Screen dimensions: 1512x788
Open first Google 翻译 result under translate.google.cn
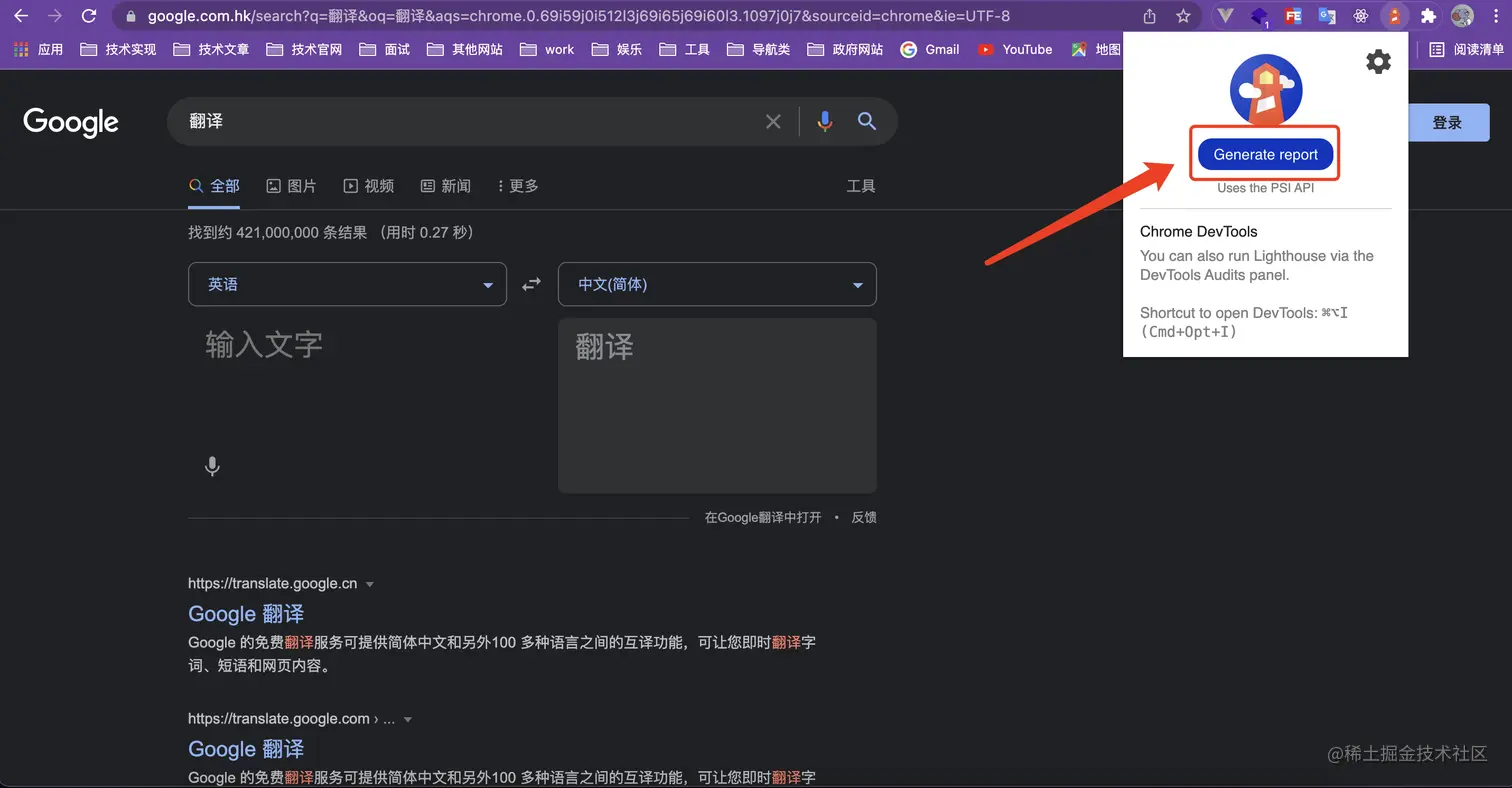246,614
